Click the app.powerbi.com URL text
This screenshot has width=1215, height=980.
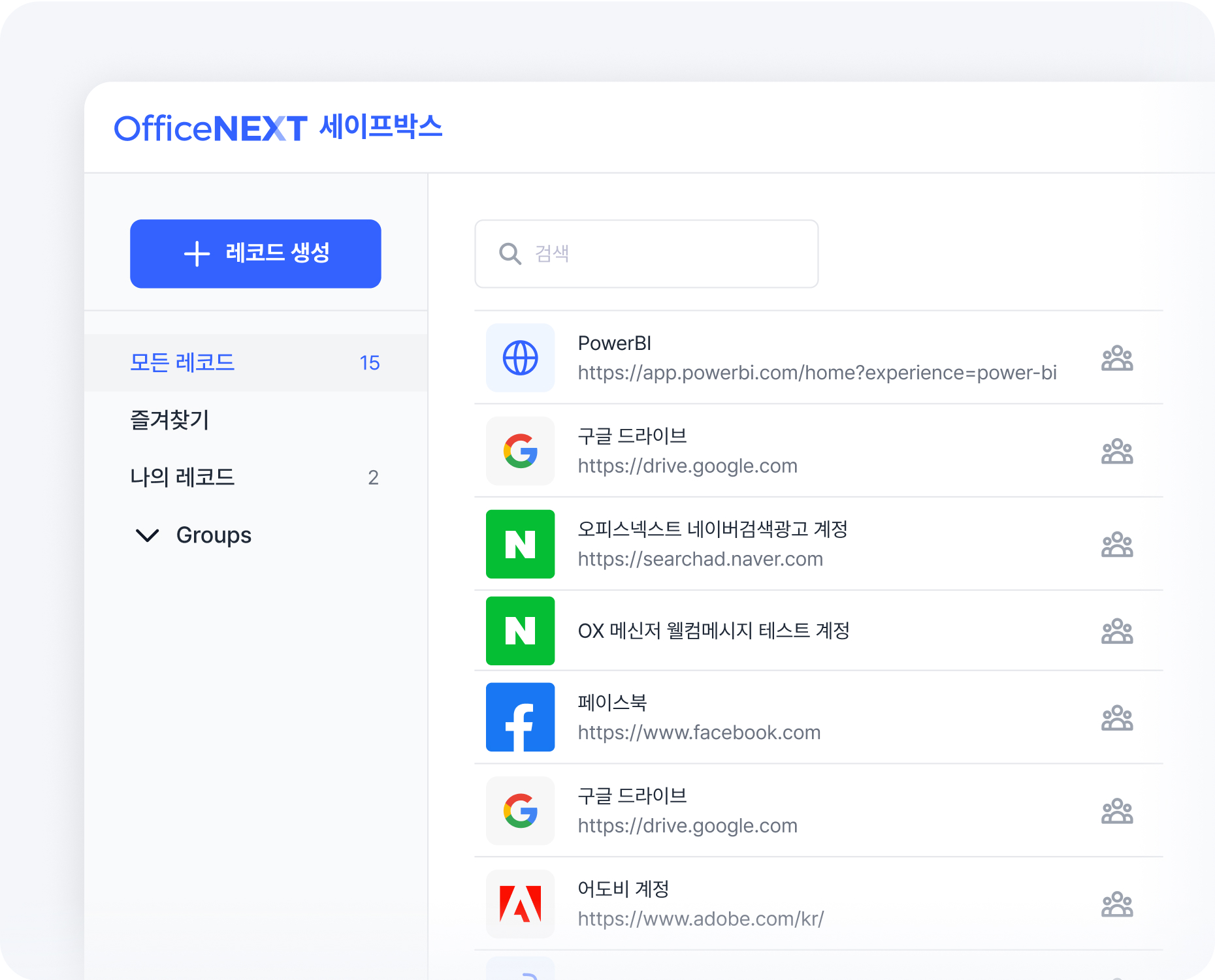tap(817, 373)
